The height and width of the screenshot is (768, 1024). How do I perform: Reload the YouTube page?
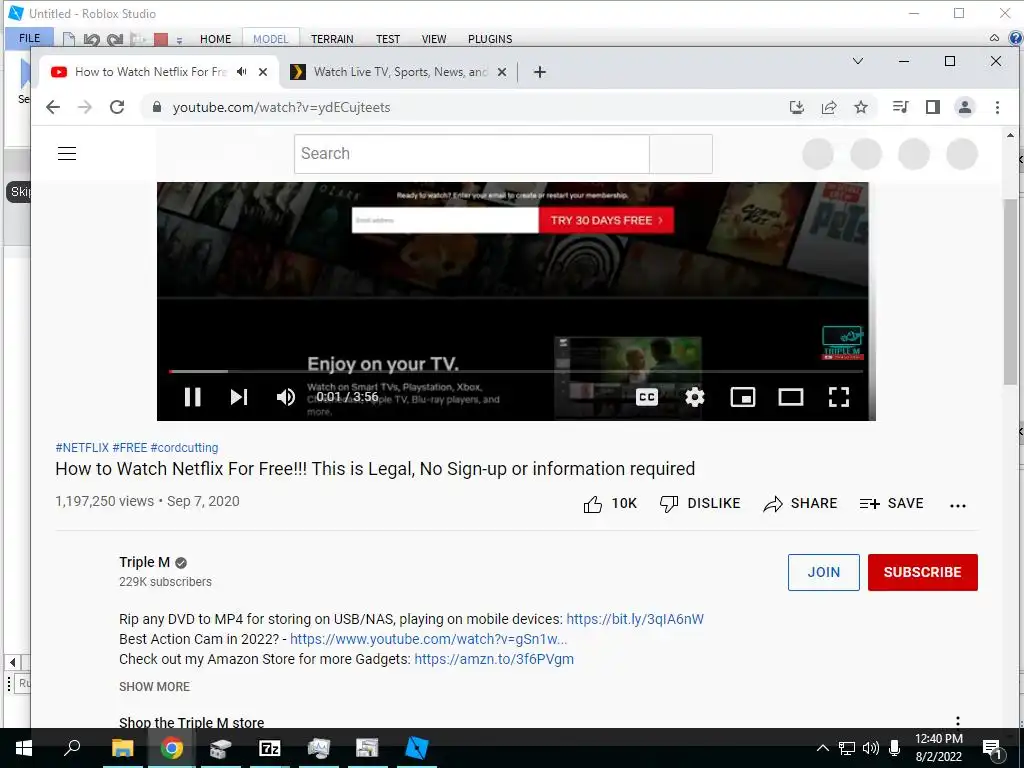tap(117, 107)
